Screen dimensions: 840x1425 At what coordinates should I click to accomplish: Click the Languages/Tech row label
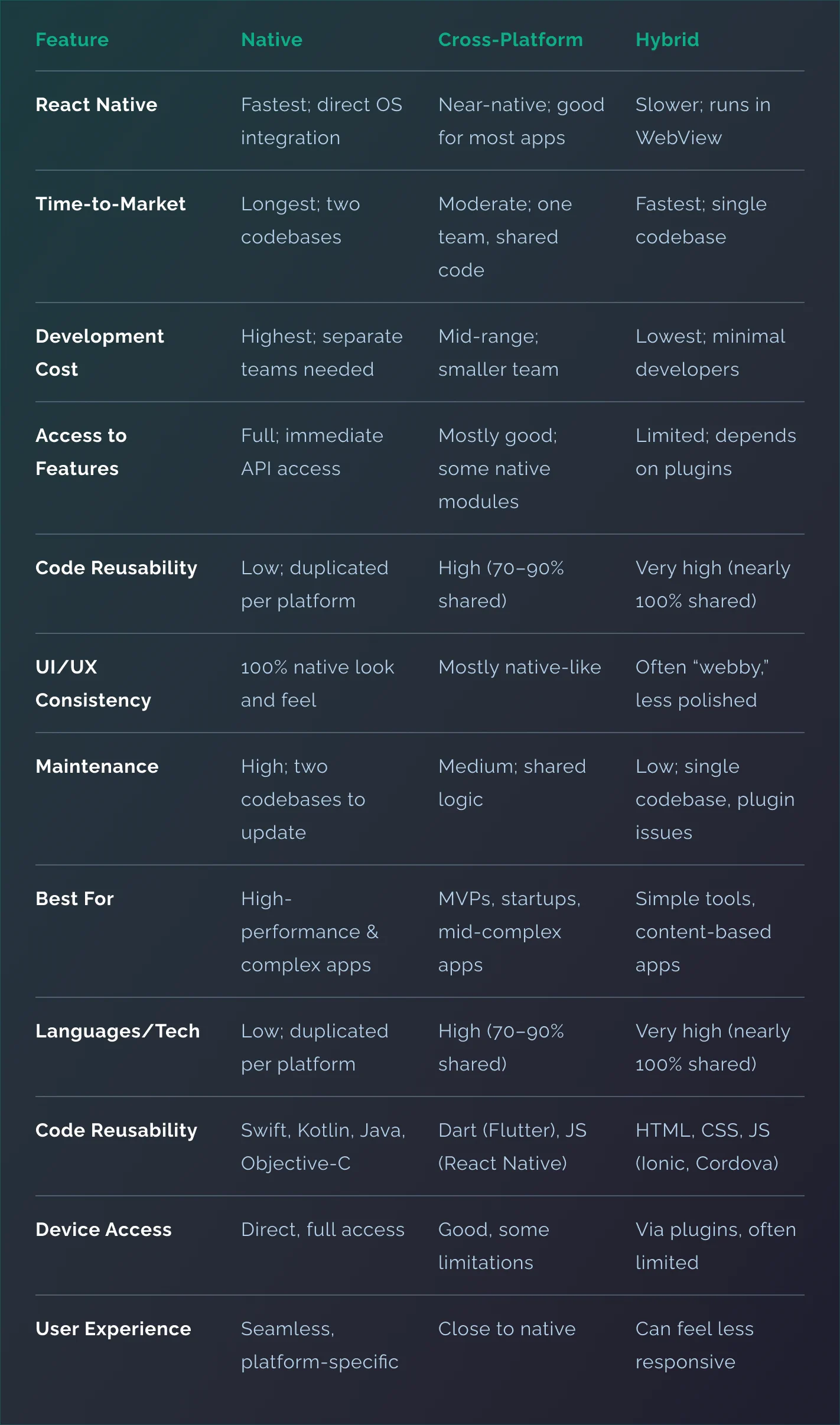tap(118, 1031)
